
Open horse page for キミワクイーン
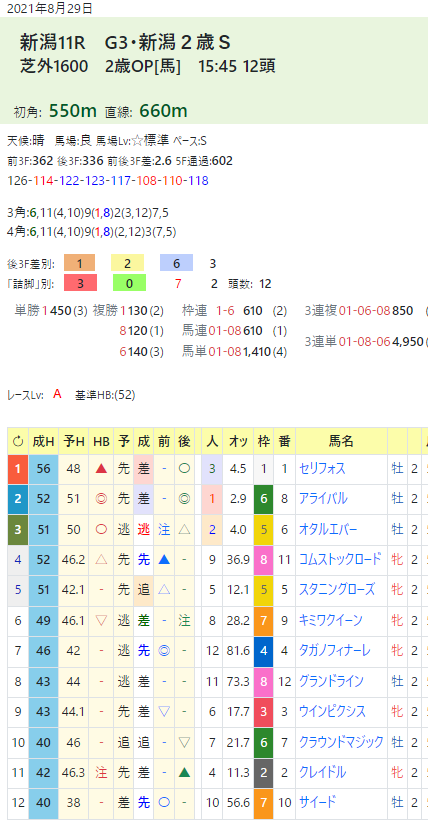[x=333, y=620]
